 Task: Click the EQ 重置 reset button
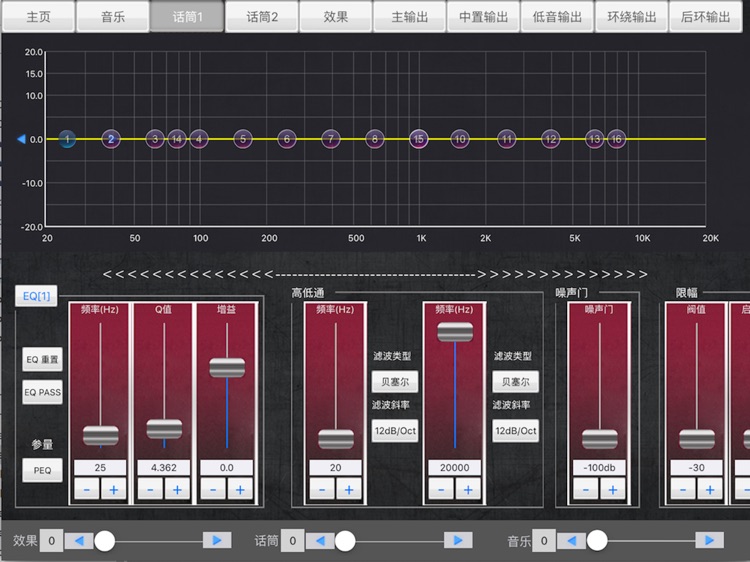pos(43,359)
